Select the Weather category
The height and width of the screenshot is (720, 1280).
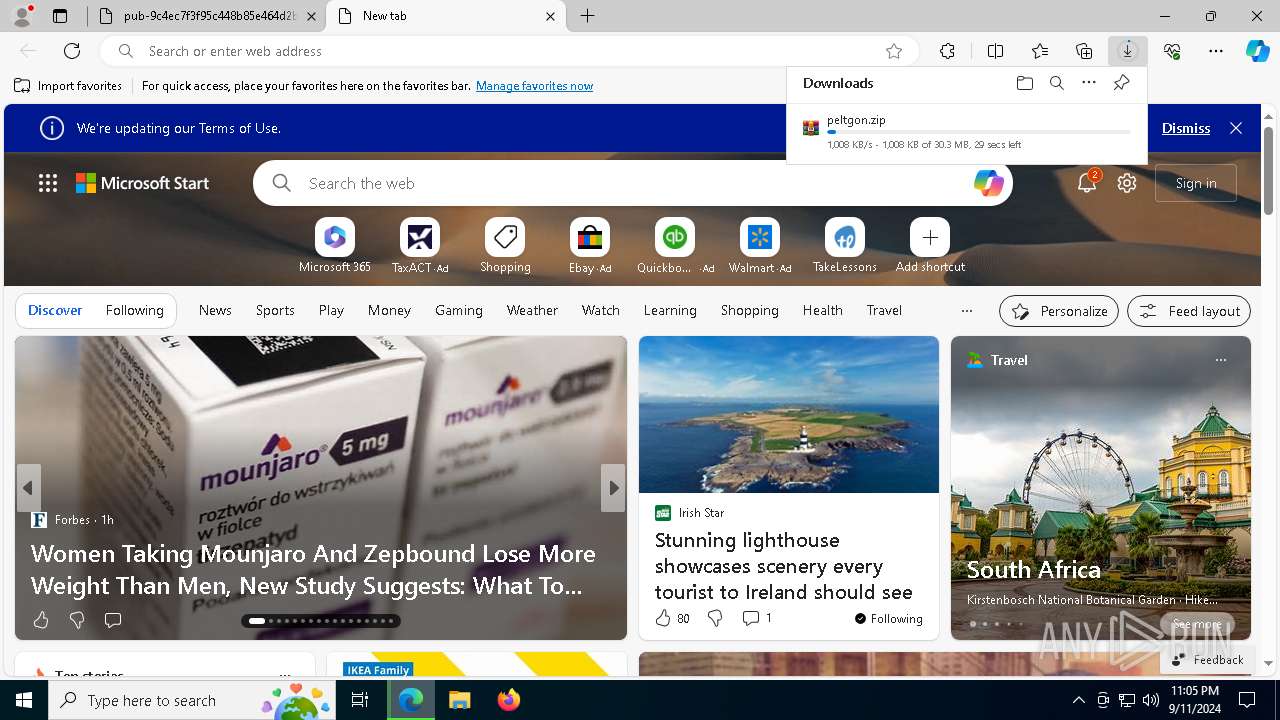point(532,311)
